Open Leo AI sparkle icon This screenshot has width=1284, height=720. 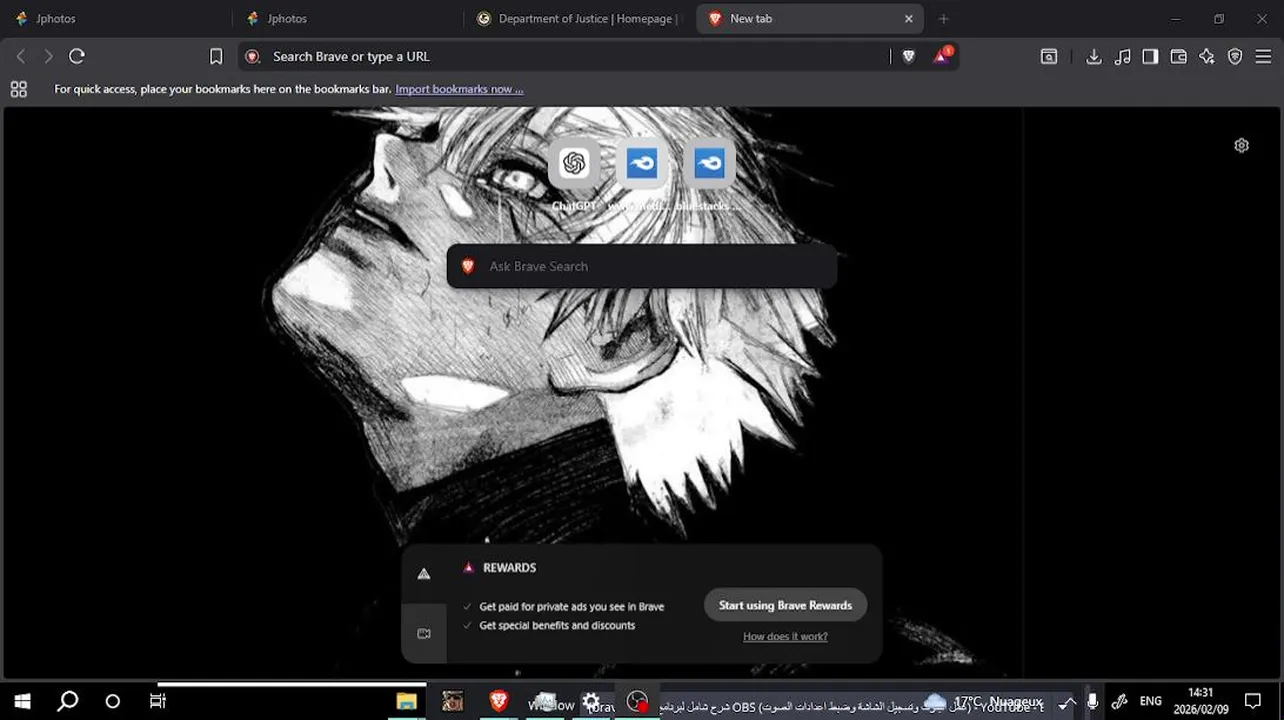[1207, 57]
